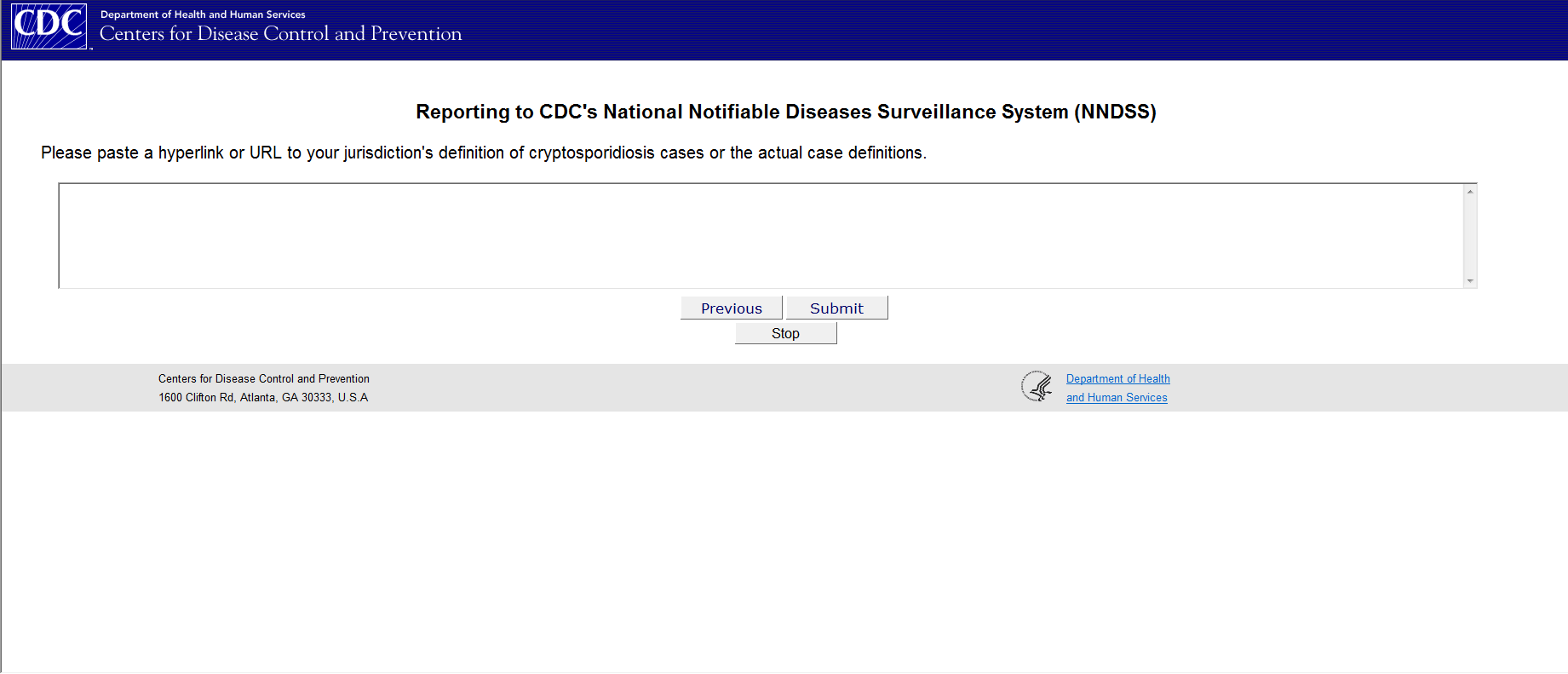Click the textarea scroll down arrow
The height and width of the screenshot is (674, 1568).
click(1470, 281)
